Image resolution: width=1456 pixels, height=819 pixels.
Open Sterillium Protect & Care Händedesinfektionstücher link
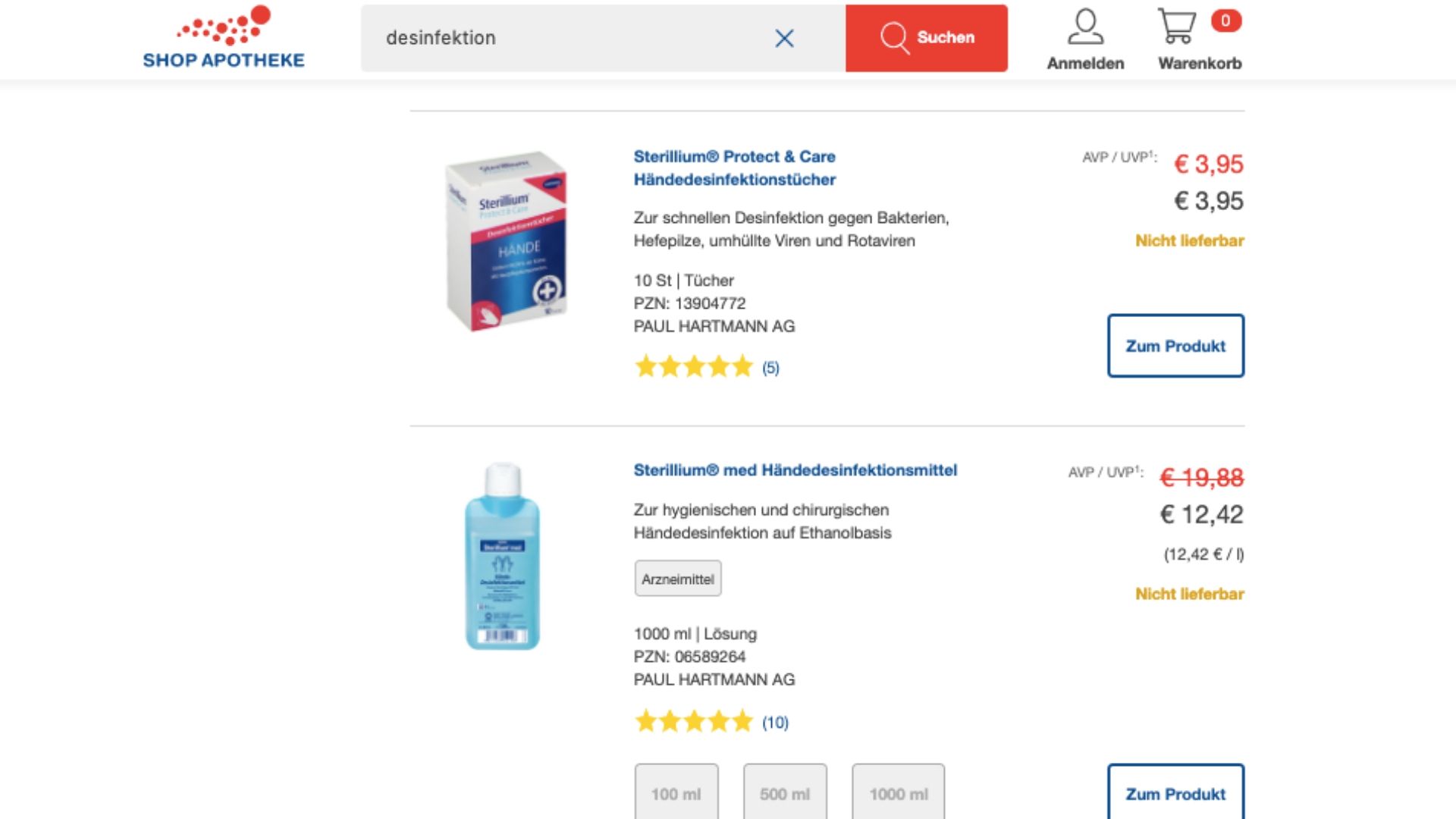pyautogui.click(x=734, y=168)
